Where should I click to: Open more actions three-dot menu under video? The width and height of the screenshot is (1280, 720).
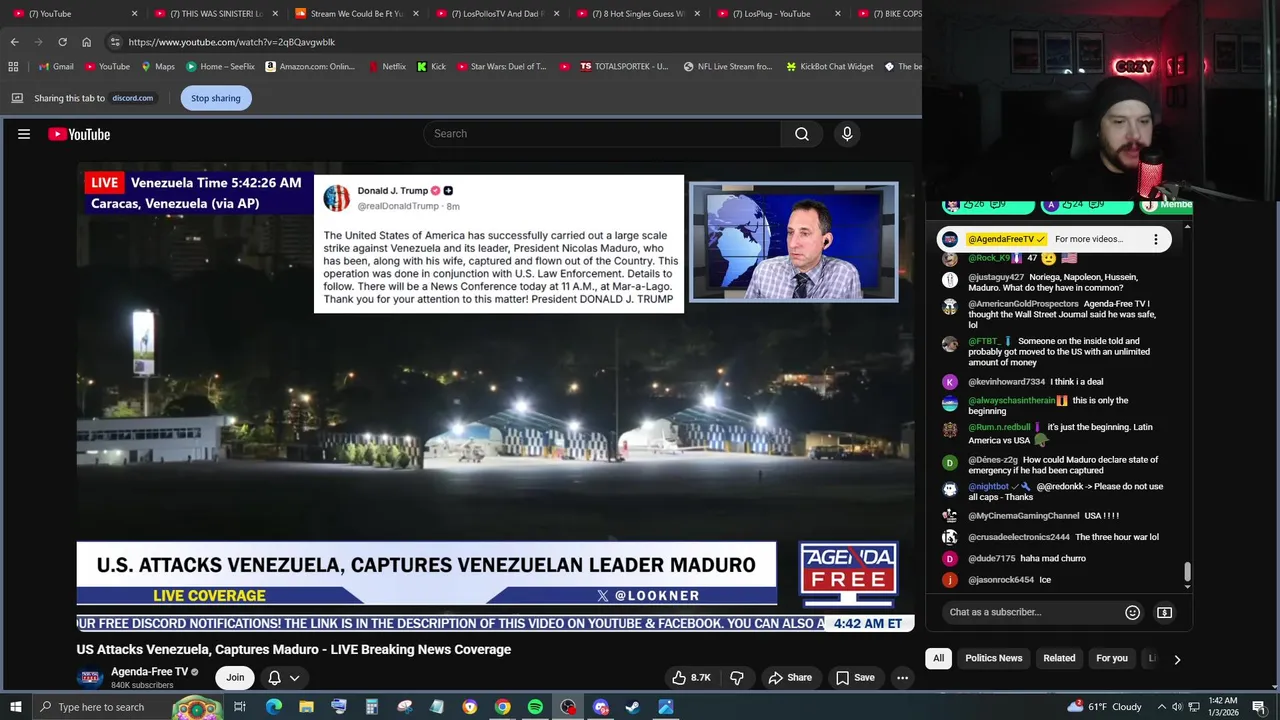902,678
